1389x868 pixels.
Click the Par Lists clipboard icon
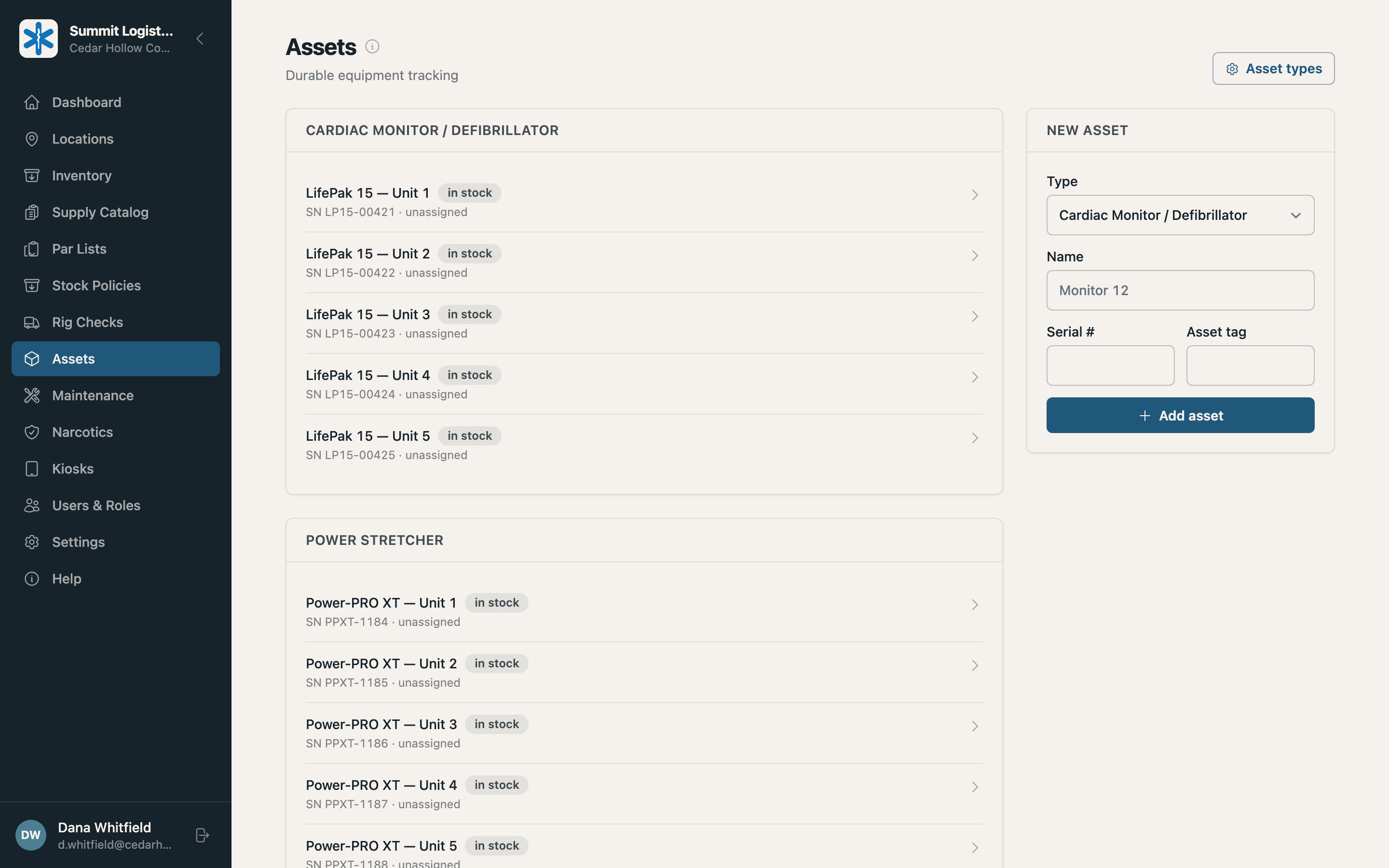(31, 249)
